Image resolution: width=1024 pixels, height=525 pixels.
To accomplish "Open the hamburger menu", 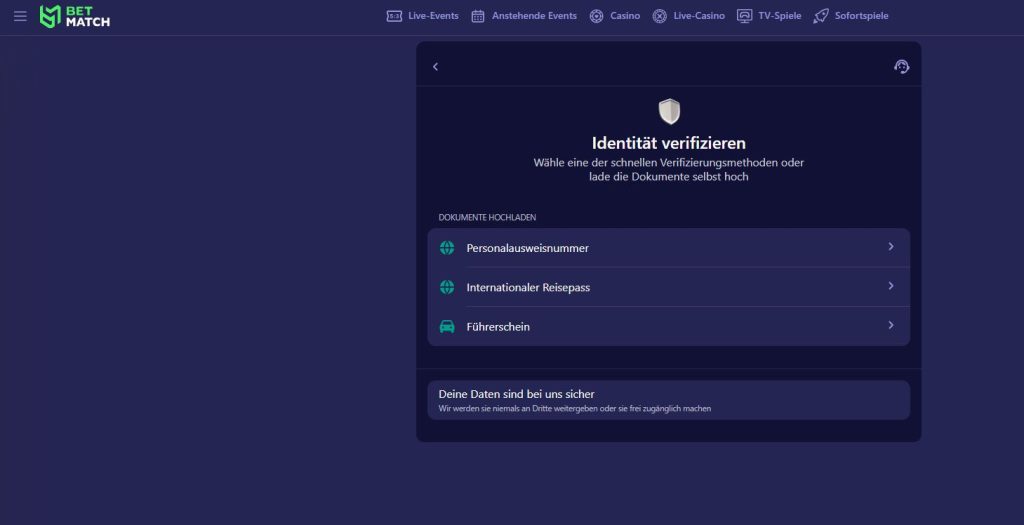I will pos(20,16).
